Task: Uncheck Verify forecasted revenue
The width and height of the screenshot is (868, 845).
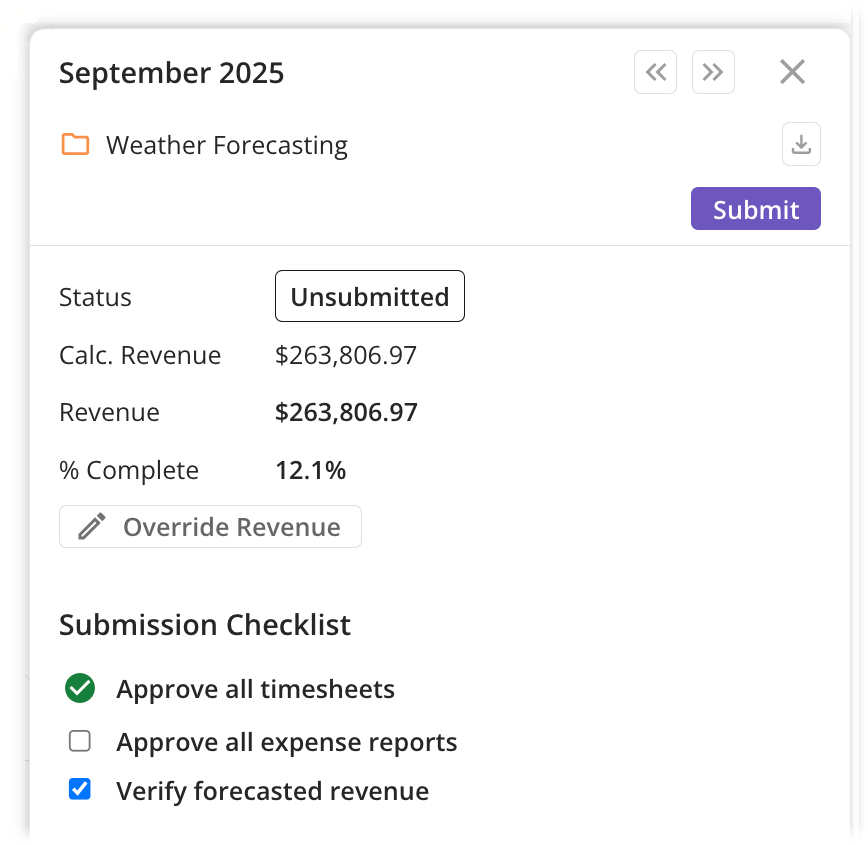Action: point(79,789)
